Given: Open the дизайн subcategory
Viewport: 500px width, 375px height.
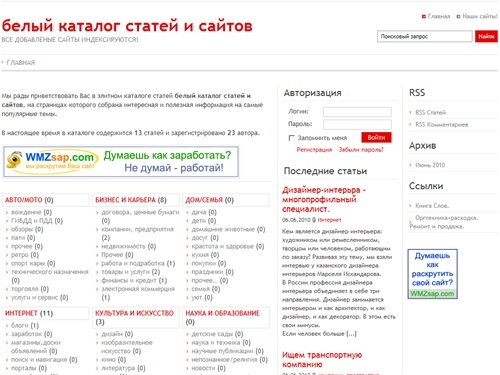Looking at the screenshot, I should tap(112, 334).
